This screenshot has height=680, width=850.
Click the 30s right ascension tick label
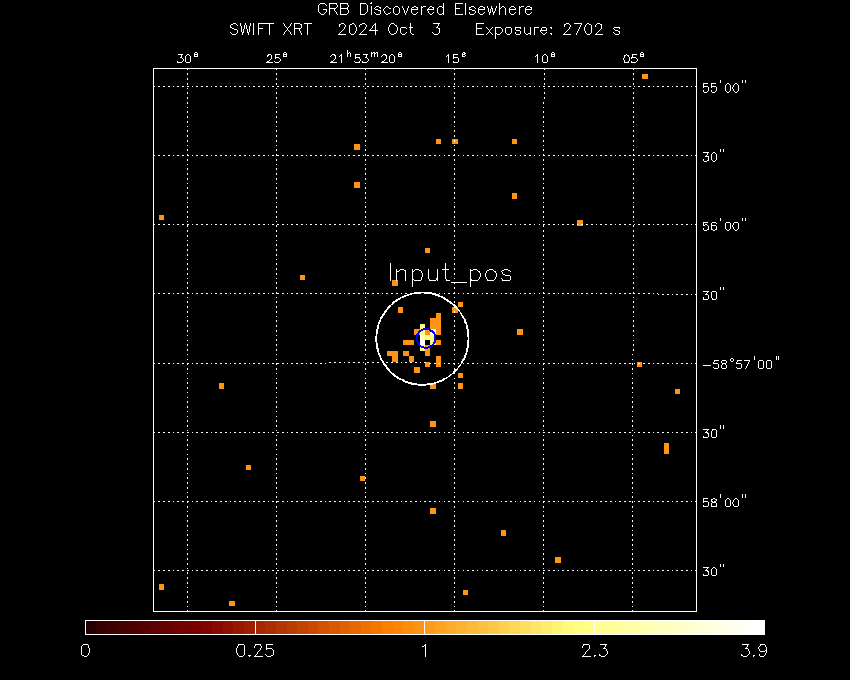coord(188,58)
